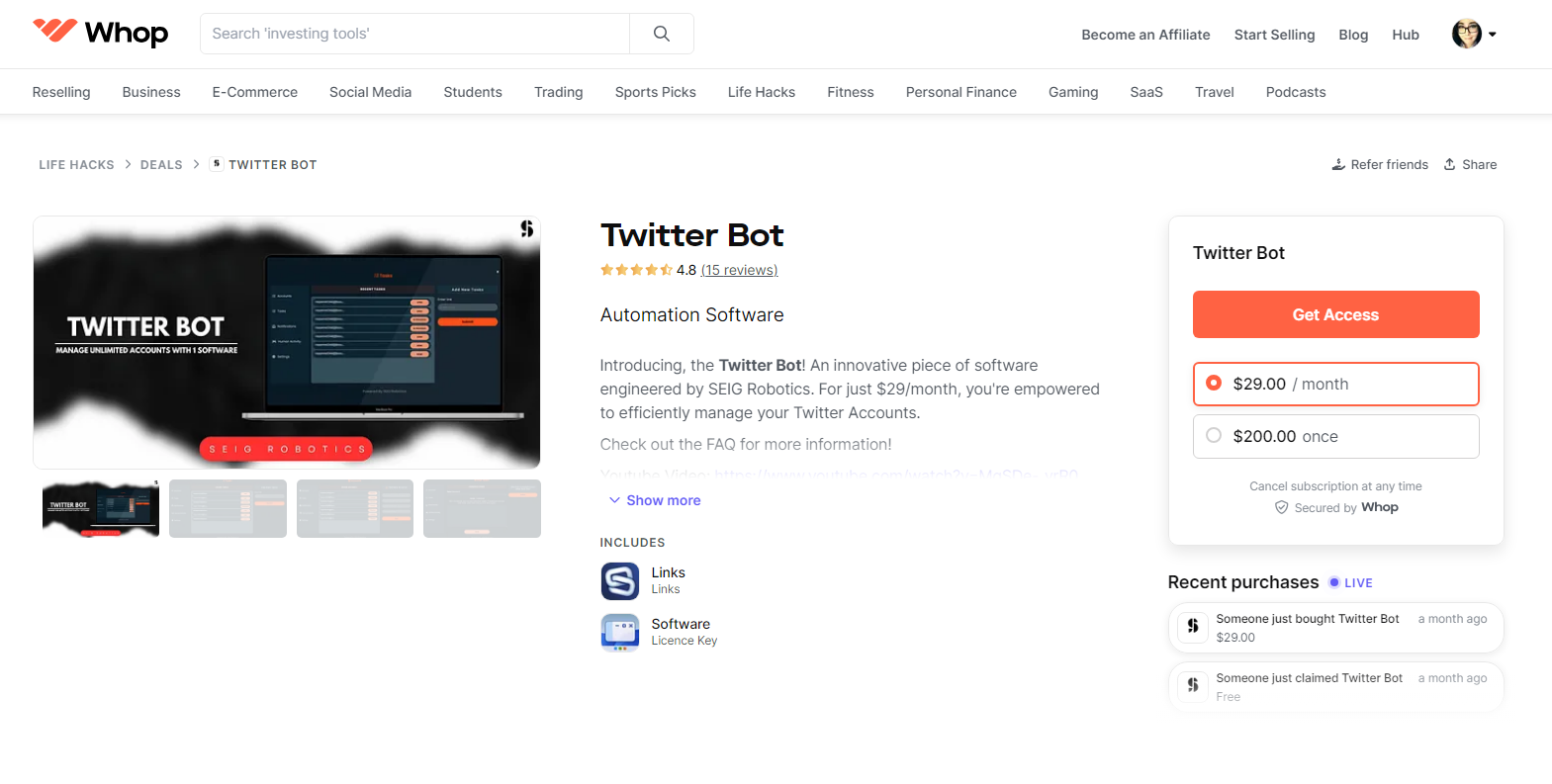
Task: Click the Refer friends icon
Action: point(1338,164)
